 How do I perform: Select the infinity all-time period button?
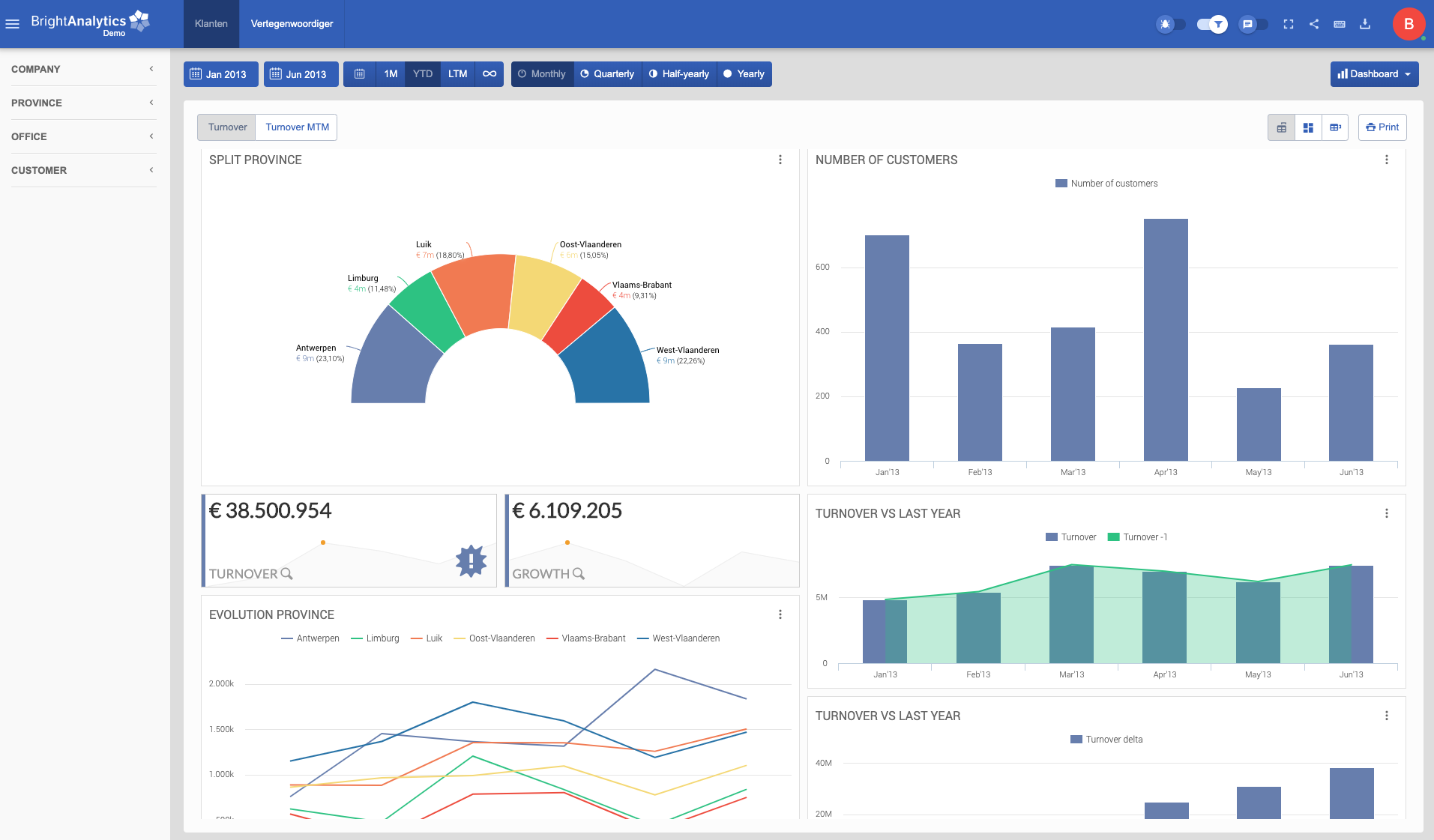(489, 74)
